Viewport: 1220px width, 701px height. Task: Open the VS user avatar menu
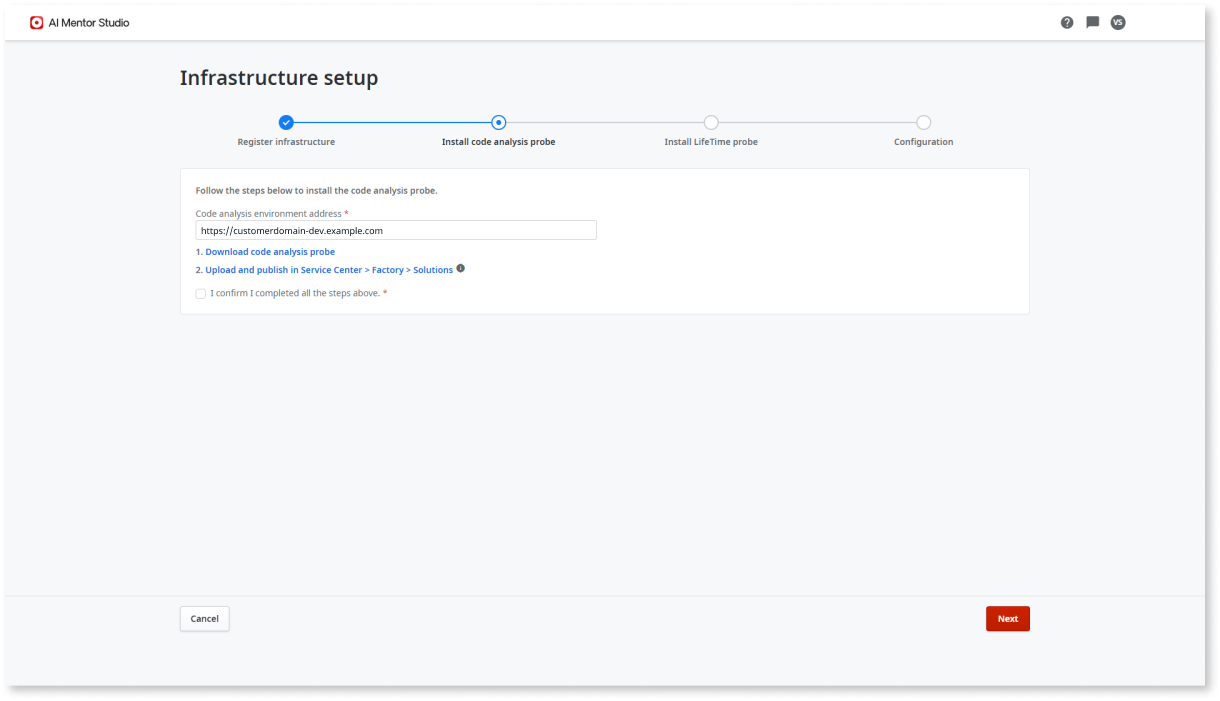pyautogui.click(x=1118, y=22)
